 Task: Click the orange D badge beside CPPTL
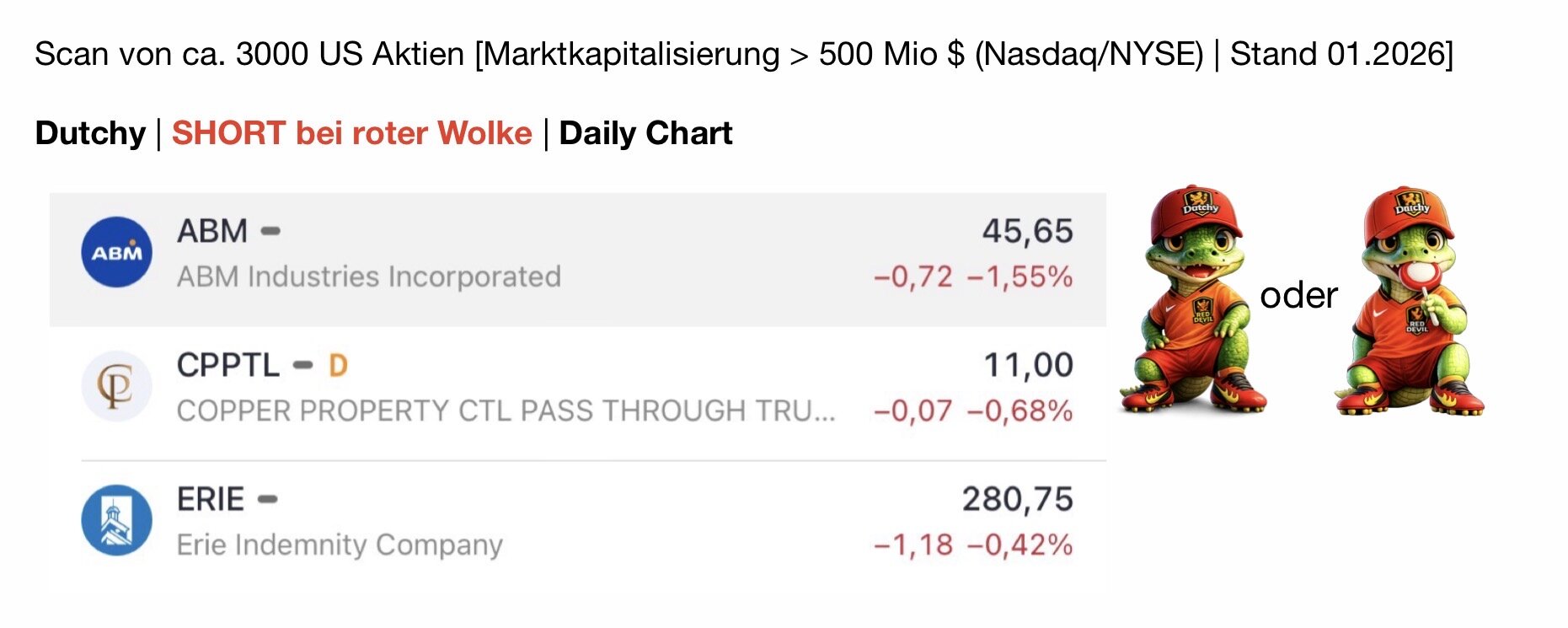pyautogui.click(x=338, y=366)
